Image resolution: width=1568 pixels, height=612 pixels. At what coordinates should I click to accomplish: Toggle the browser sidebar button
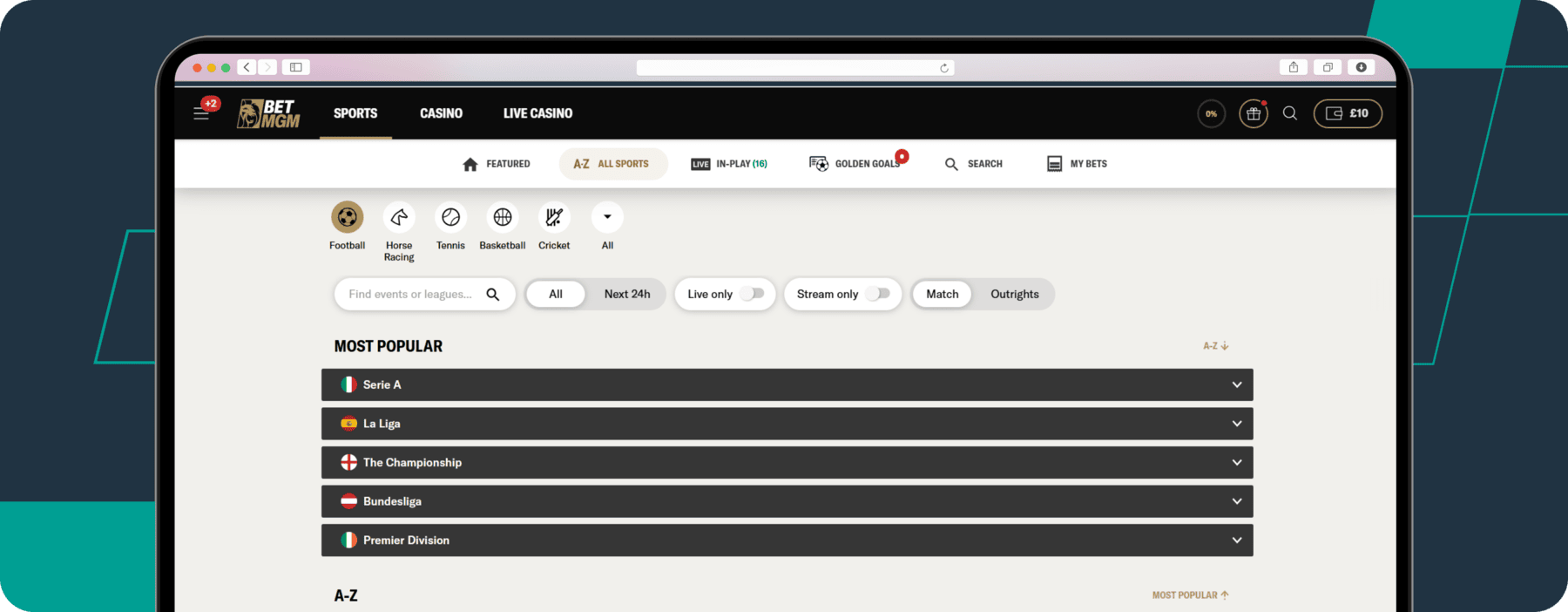tap(296, 67)
